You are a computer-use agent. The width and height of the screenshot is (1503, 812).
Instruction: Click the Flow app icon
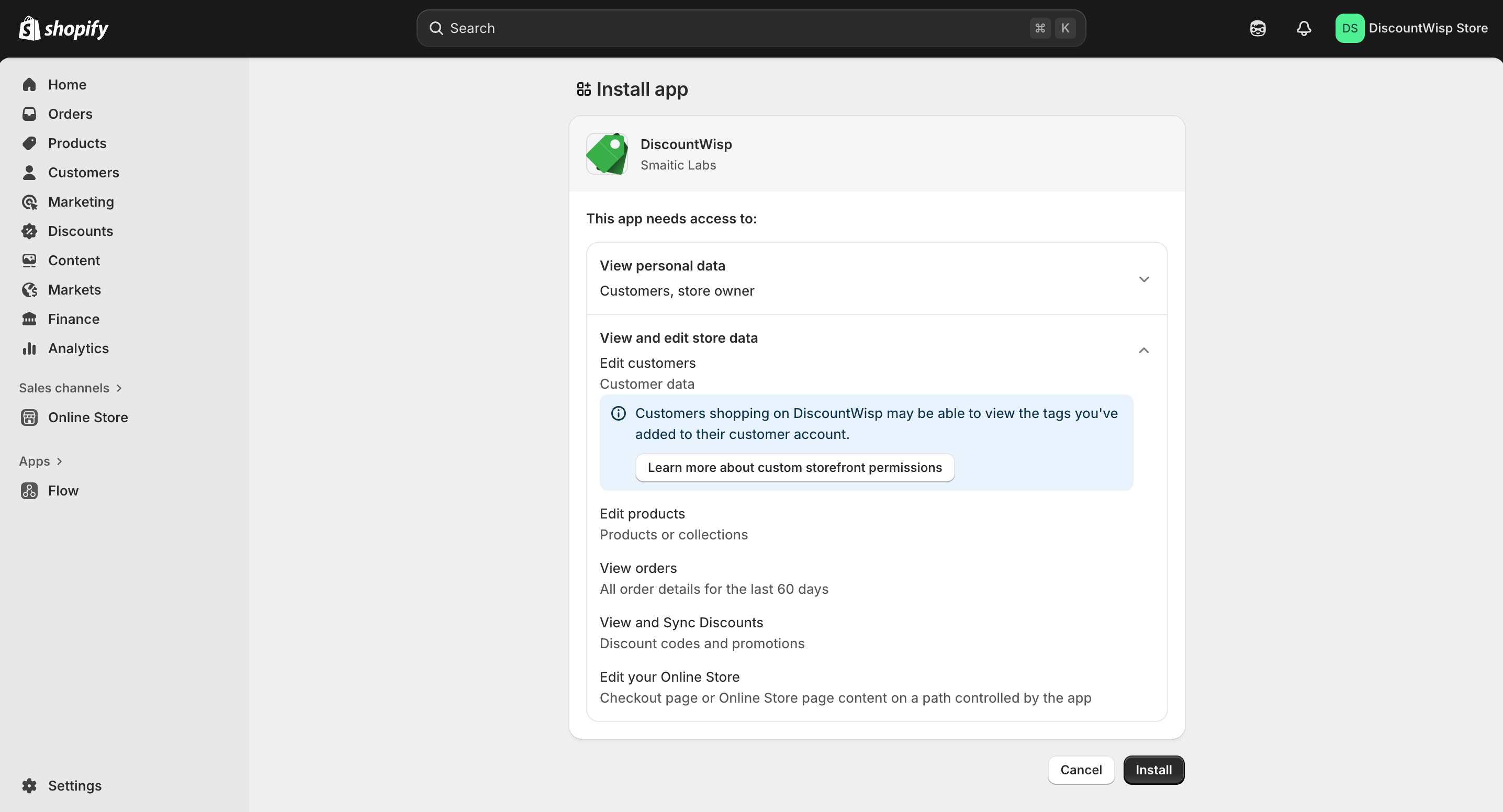click(x=29, y=491)
